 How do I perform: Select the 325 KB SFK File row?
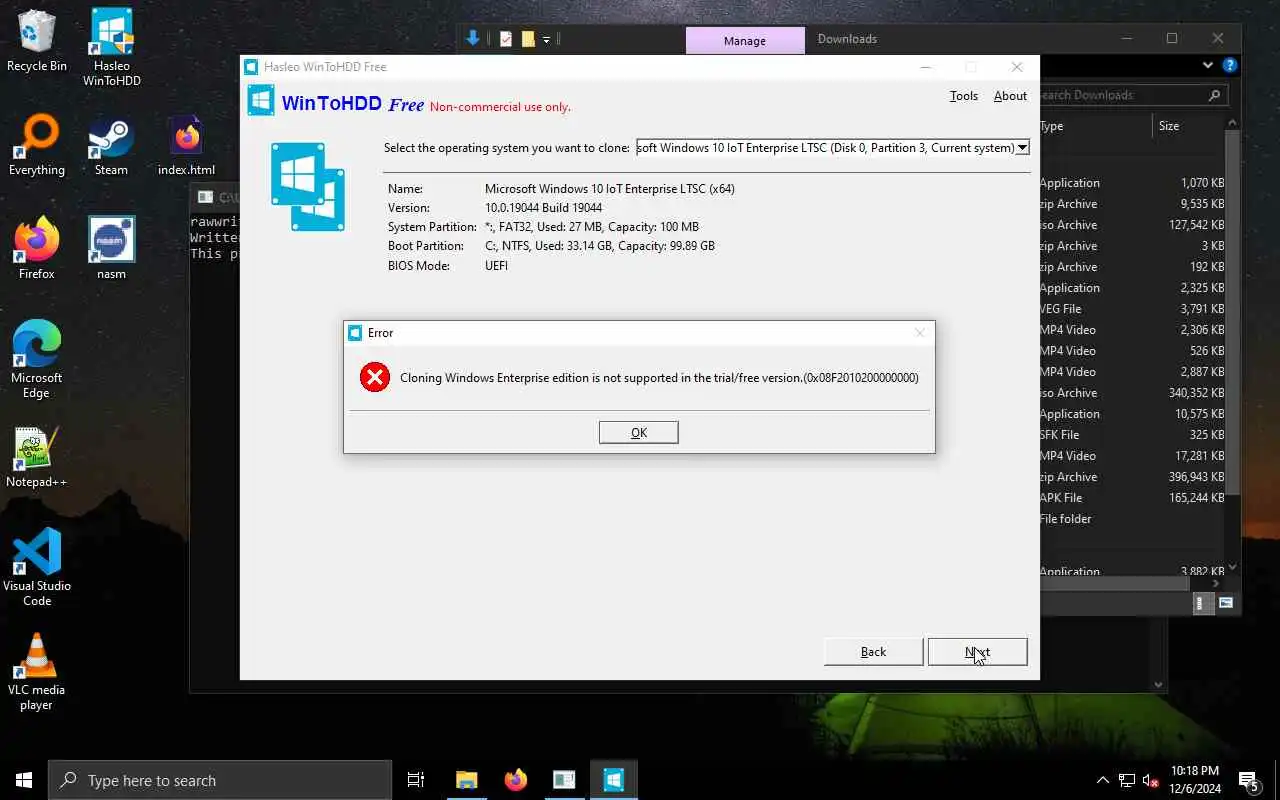(1132, 435)
